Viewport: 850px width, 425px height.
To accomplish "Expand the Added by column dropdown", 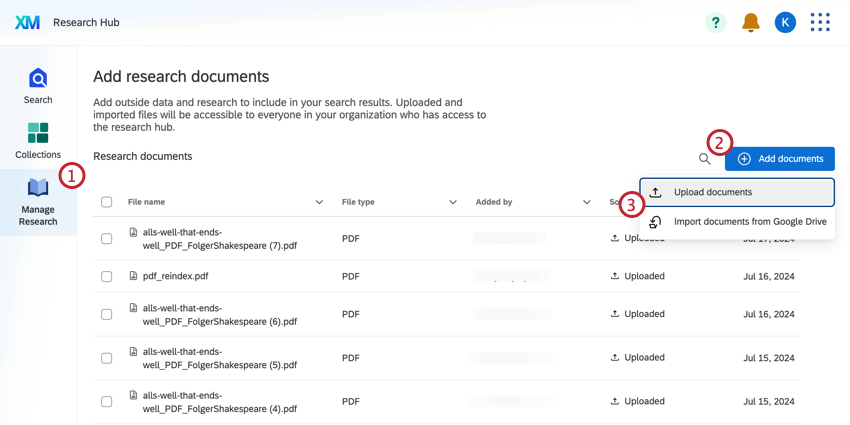I will click(586, 202).
